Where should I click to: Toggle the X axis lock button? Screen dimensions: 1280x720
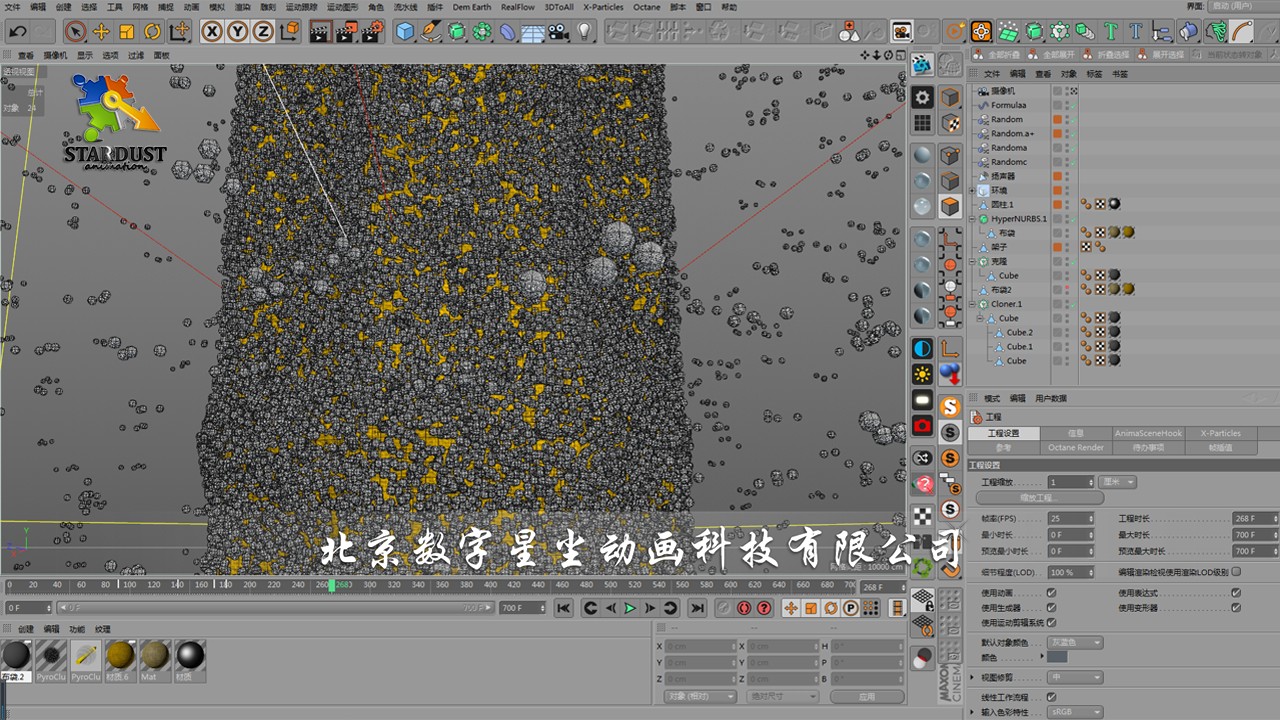point(212,32)
